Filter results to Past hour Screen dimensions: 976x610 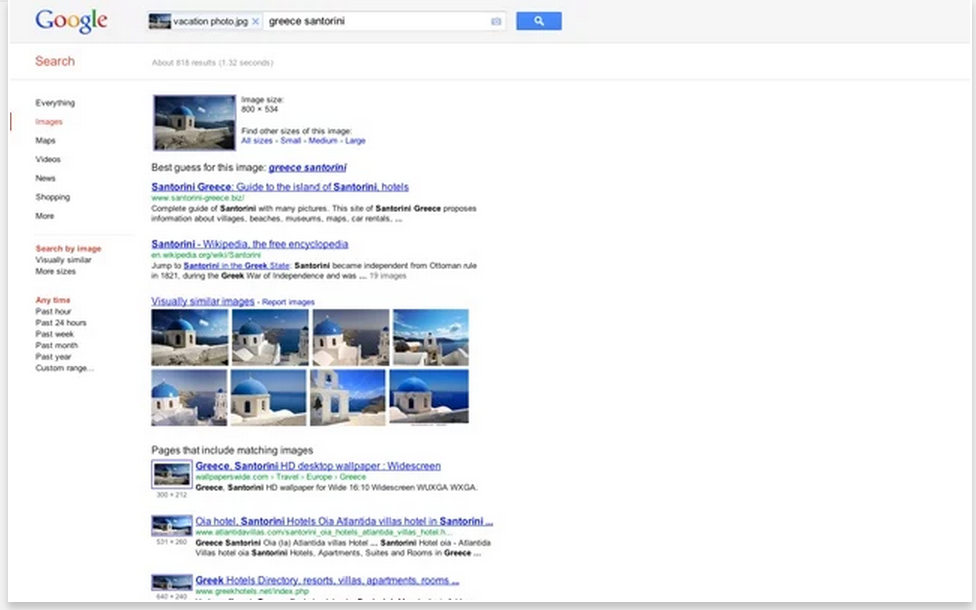53,311
